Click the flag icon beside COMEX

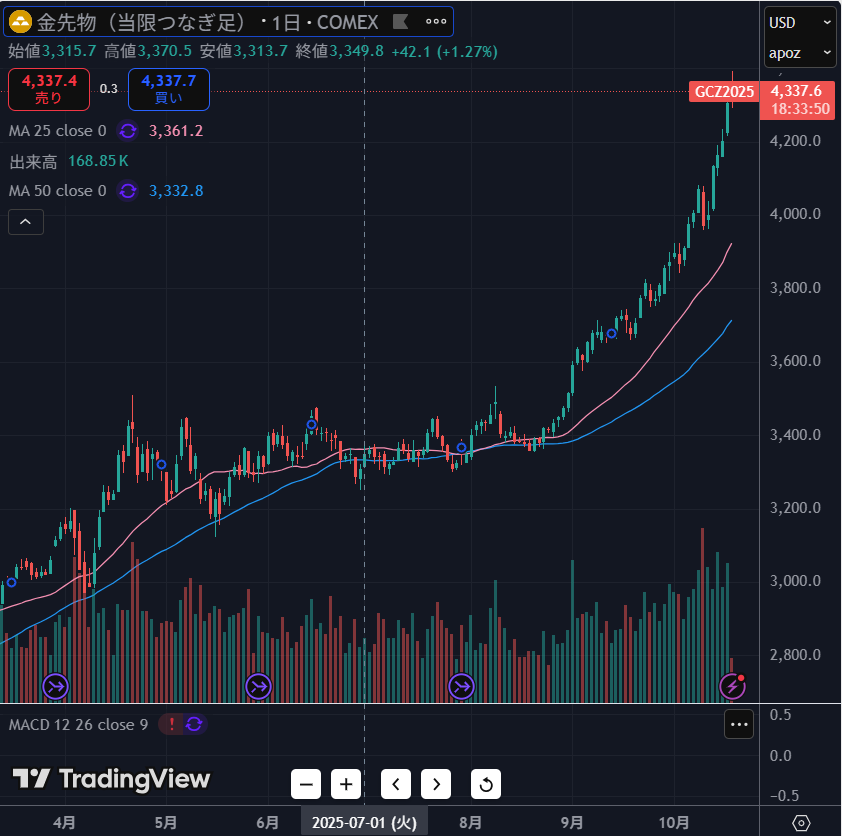(x=400, y=21)
